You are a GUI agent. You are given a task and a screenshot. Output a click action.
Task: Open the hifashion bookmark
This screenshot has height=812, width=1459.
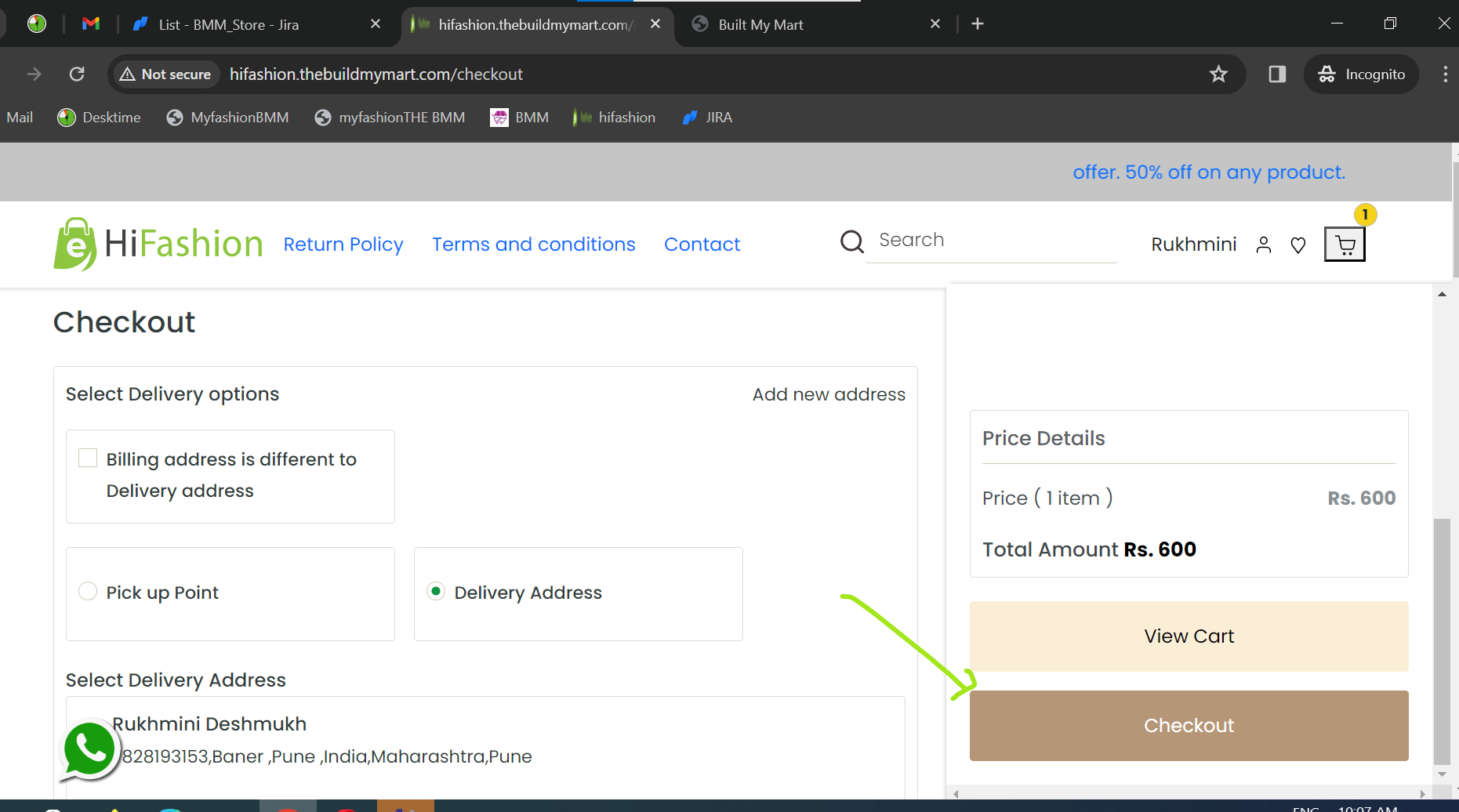614,118
